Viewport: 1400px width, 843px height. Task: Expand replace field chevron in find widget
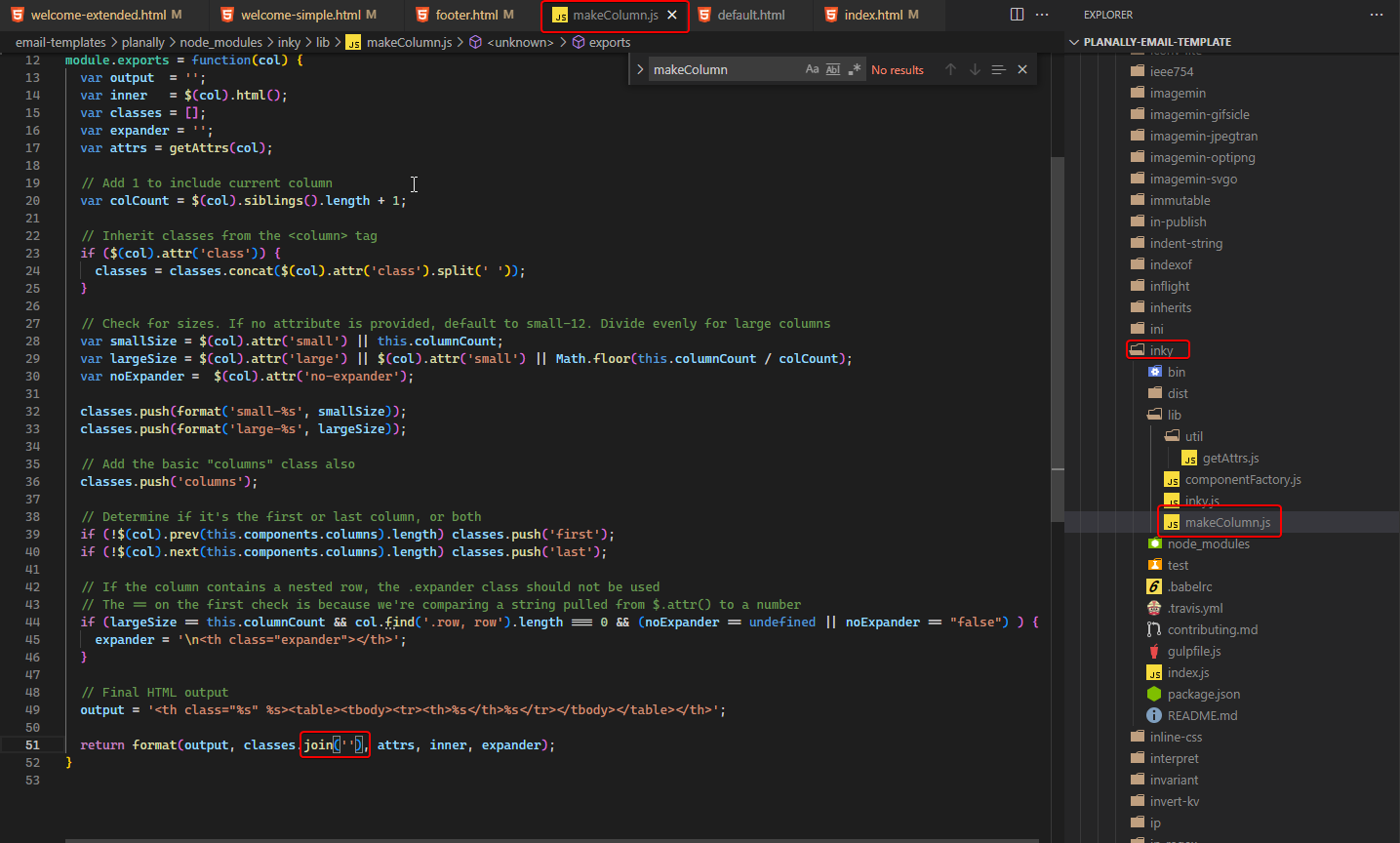click(640, 69)
